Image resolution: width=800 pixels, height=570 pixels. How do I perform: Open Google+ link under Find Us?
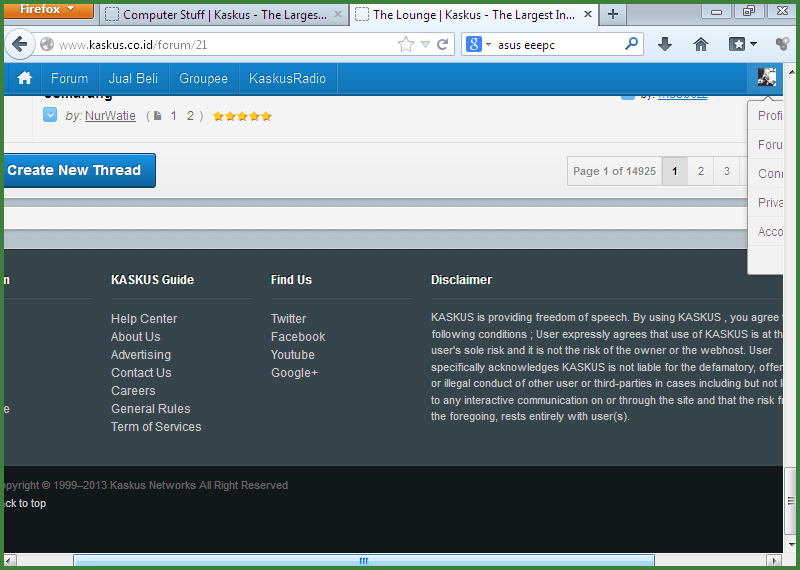(294, 373)
